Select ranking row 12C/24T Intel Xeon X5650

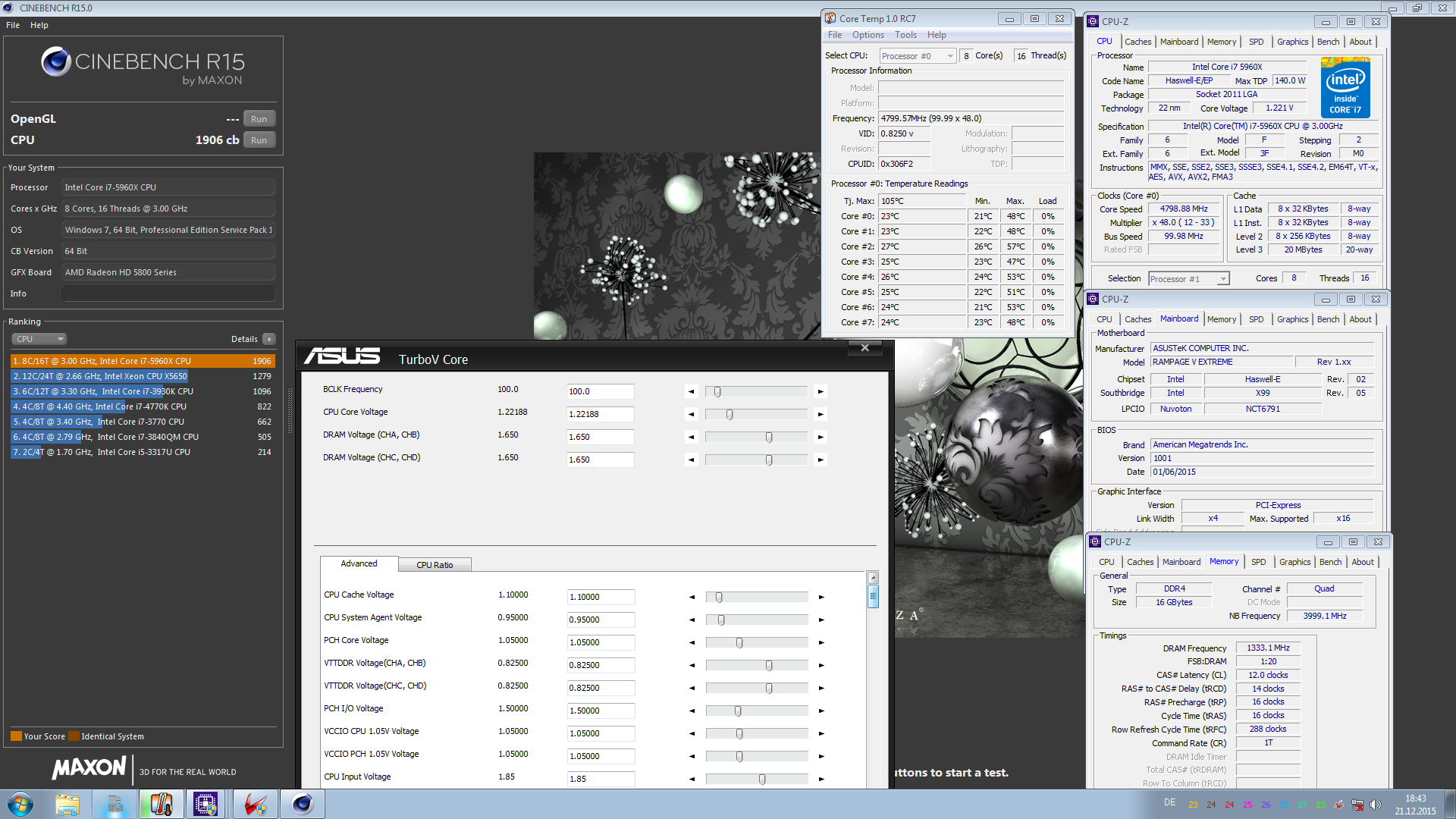tap(143, 376)
